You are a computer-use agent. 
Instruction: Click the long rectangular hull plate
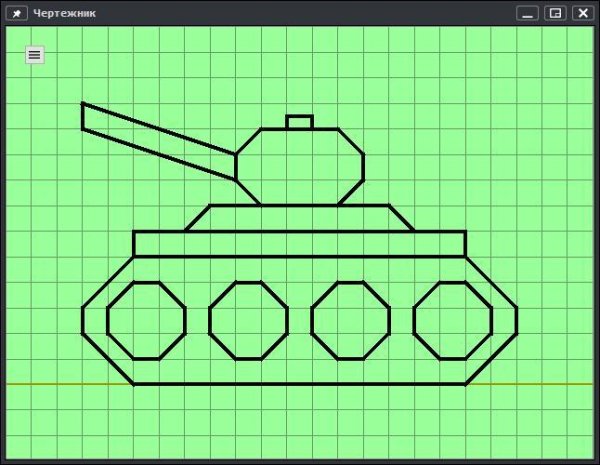coord(299,244)
